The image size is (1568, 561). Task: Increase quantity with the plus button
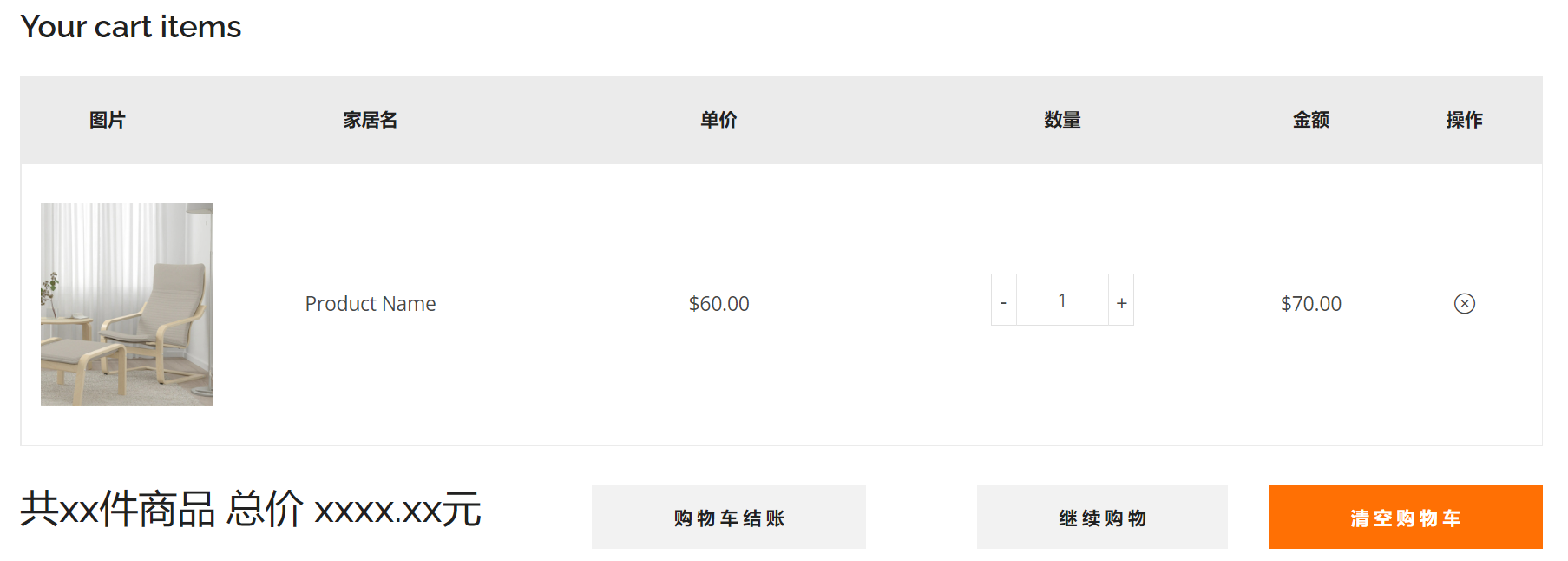(1121, 300)
